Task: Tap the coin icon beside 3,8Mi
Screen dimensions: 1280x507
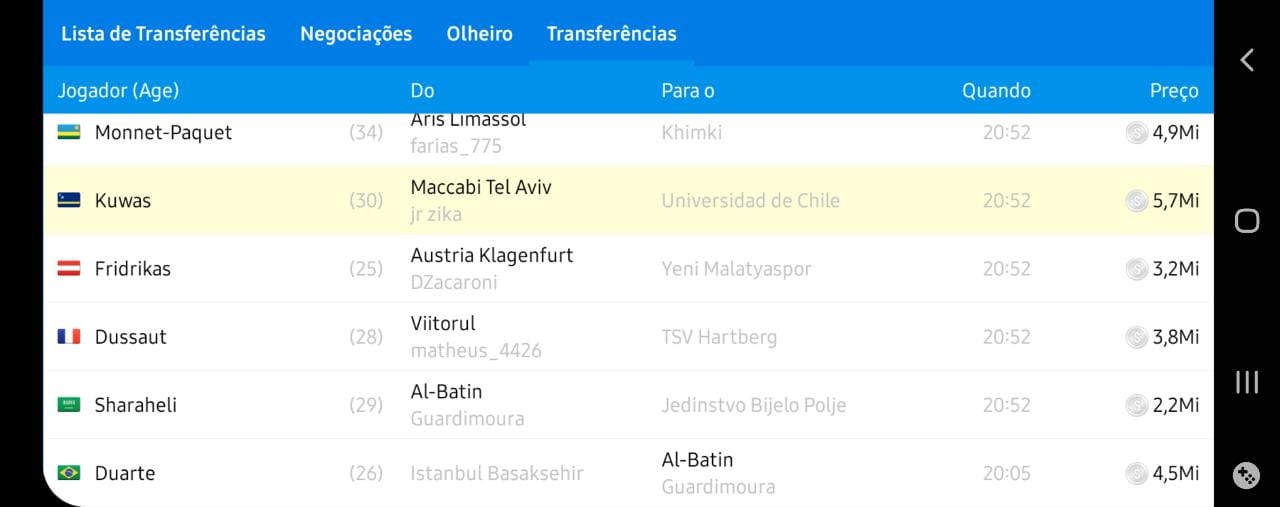Action: [x=1136, y=337]
